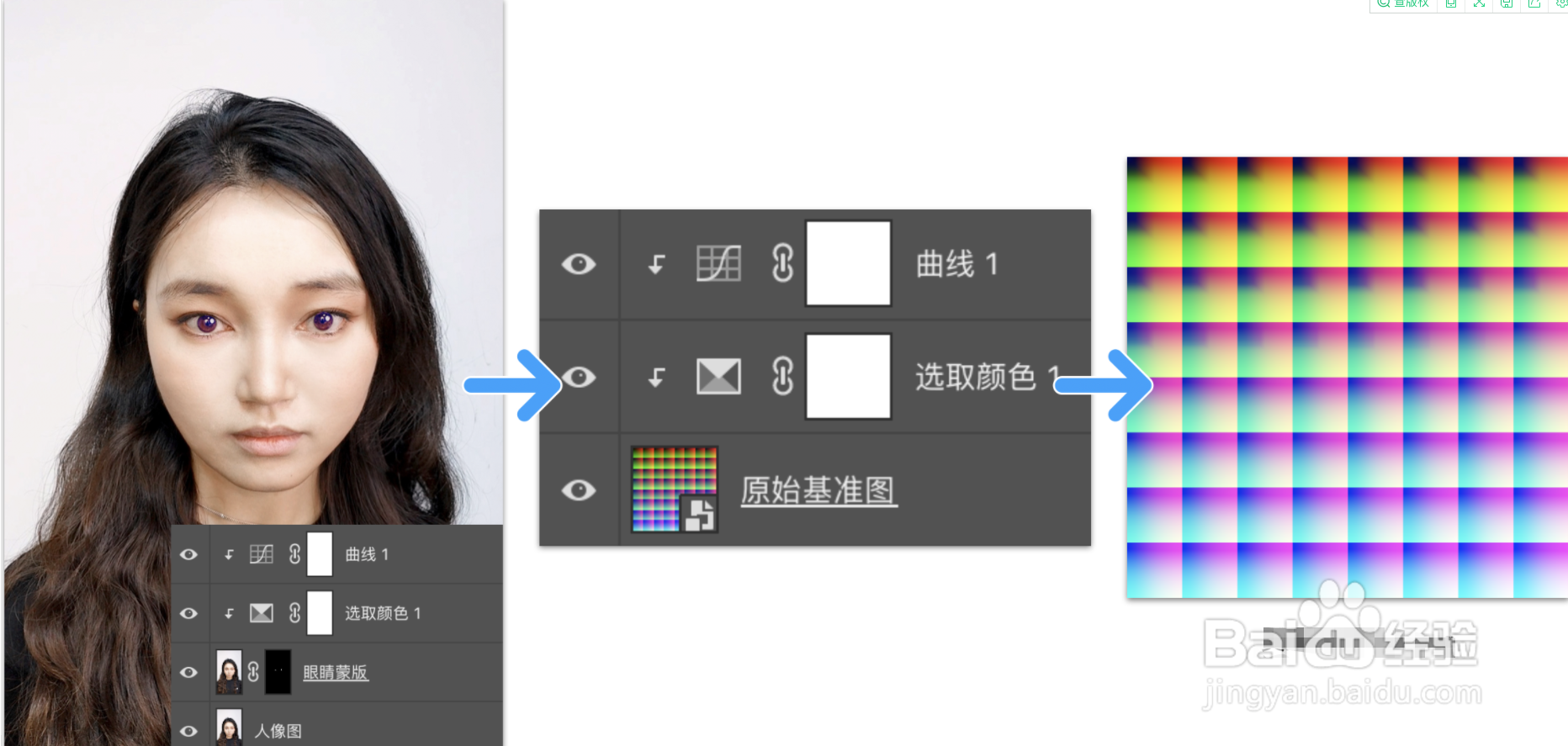Select the color grid thumbnail of 原始基准图
The width and height of the screenshot is (1568, 746).
point(674,489)
